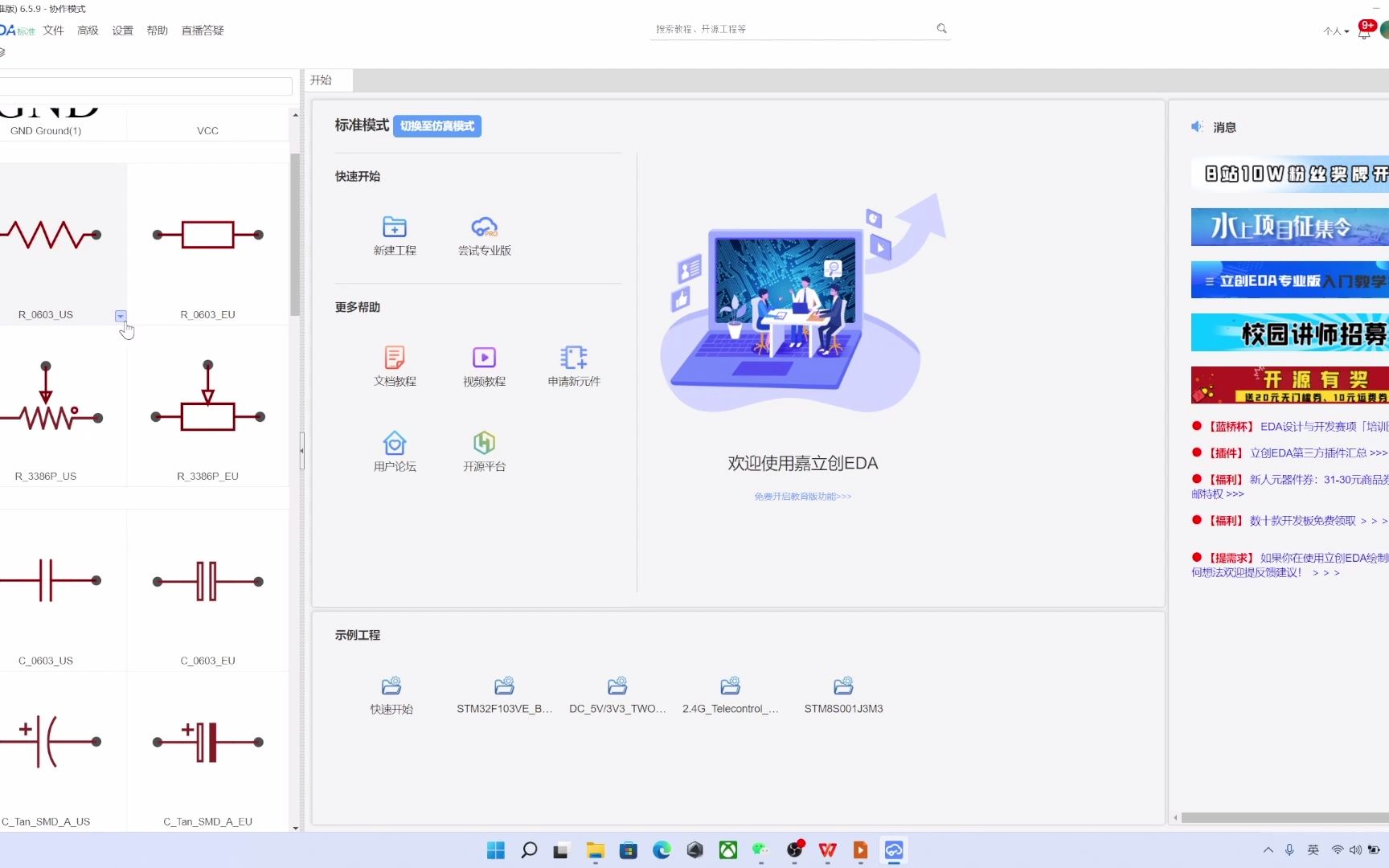This screenshot has width=1389, height=868.
Task: Open Windows taskbar search
Action: pyautogui.click(x=529, y=850)
